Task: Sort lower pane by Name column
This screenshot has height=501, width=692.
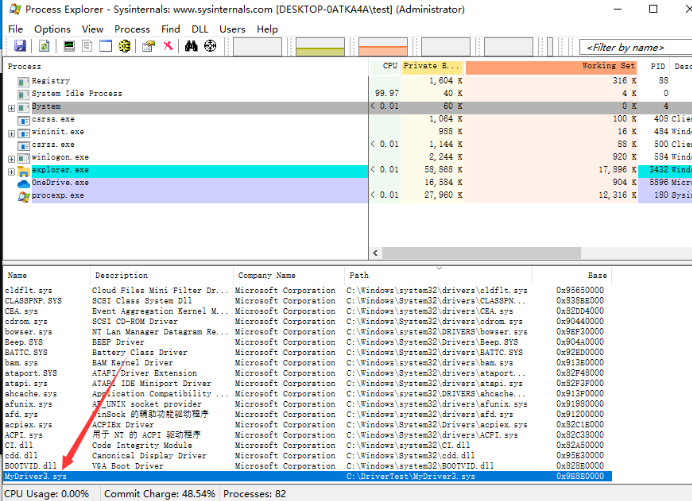Action: [x=47, y=275]
